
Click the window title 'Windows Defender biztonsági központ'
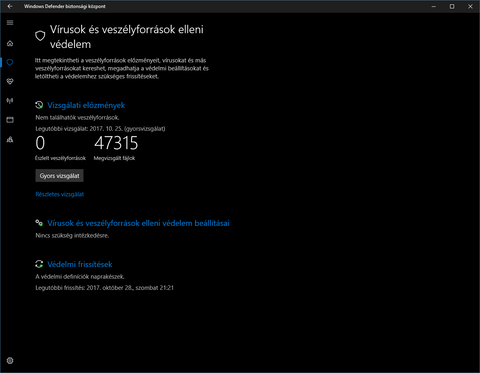[x=65, y=6]
